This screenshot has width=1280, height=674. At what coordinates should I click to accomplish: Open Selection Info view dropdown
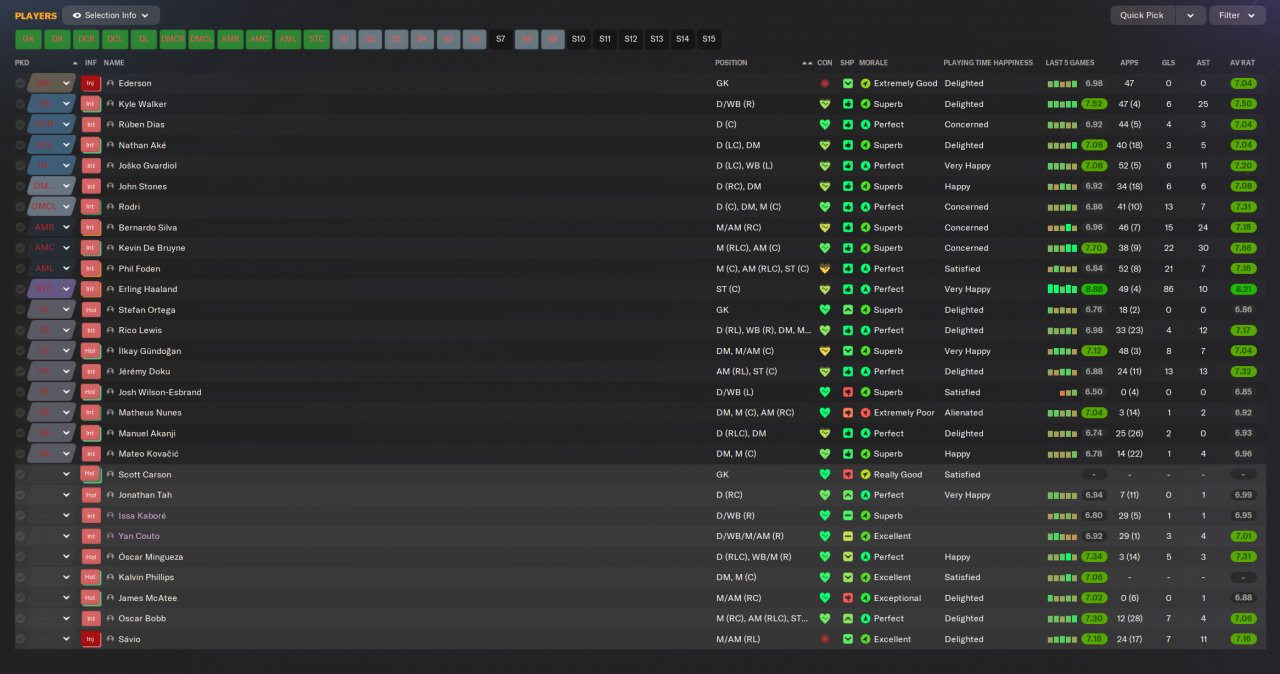[x=111, y=16]
